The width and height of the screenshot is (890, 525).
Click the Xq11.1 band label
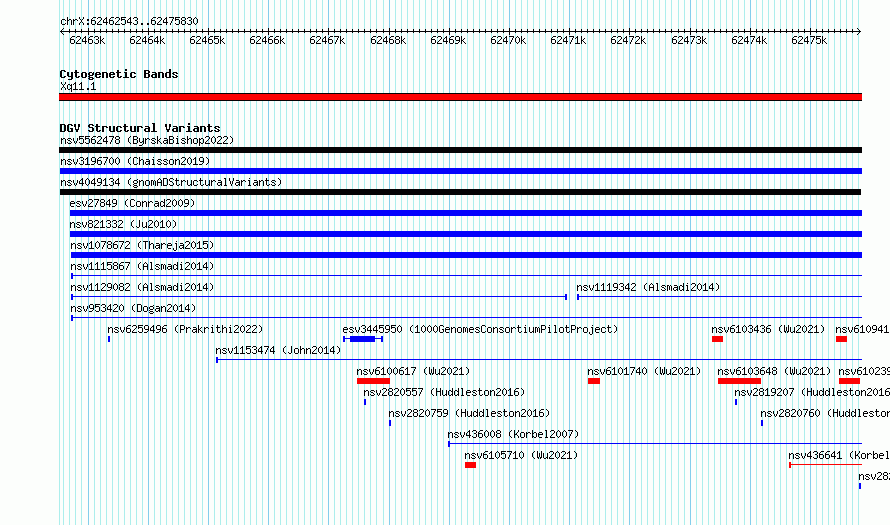(78, 86)
